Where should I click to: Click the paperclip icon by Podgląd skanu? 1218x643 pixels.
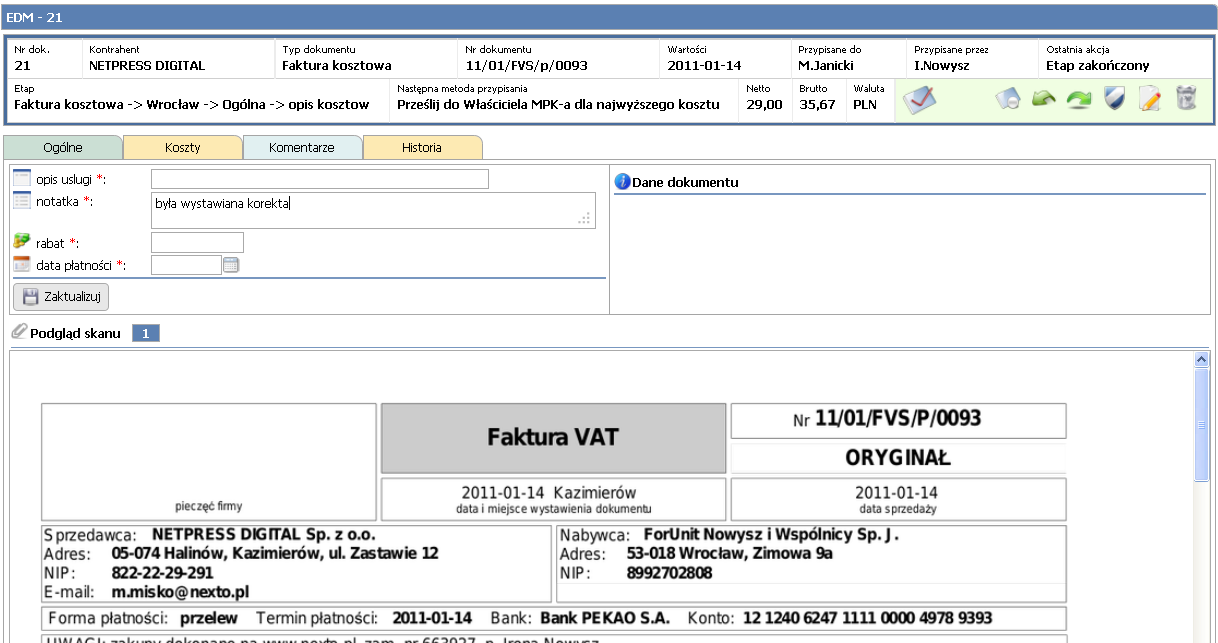[19, 332]
